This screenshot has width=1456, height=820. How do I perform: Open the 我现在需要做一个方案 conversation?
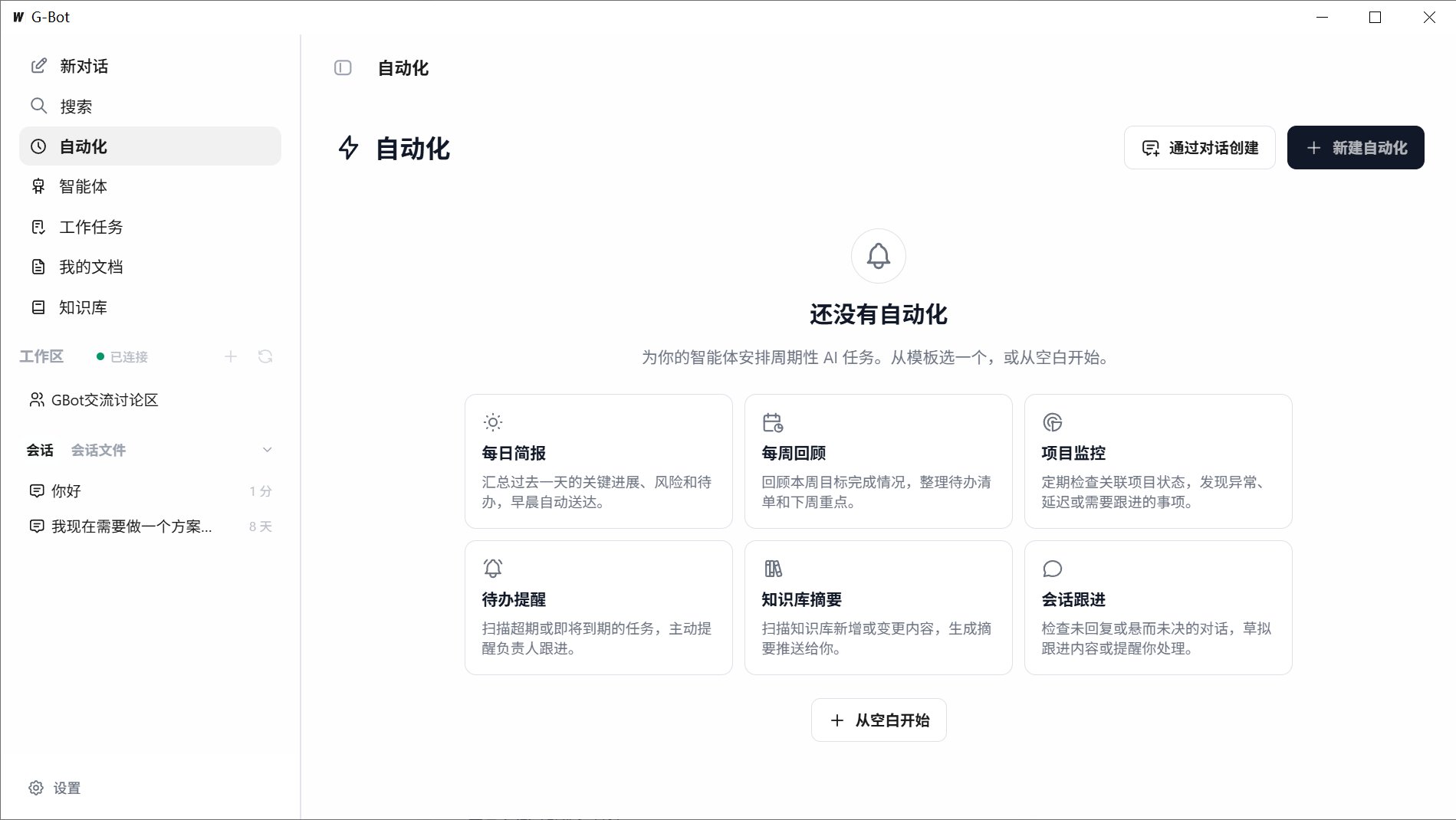150,526
